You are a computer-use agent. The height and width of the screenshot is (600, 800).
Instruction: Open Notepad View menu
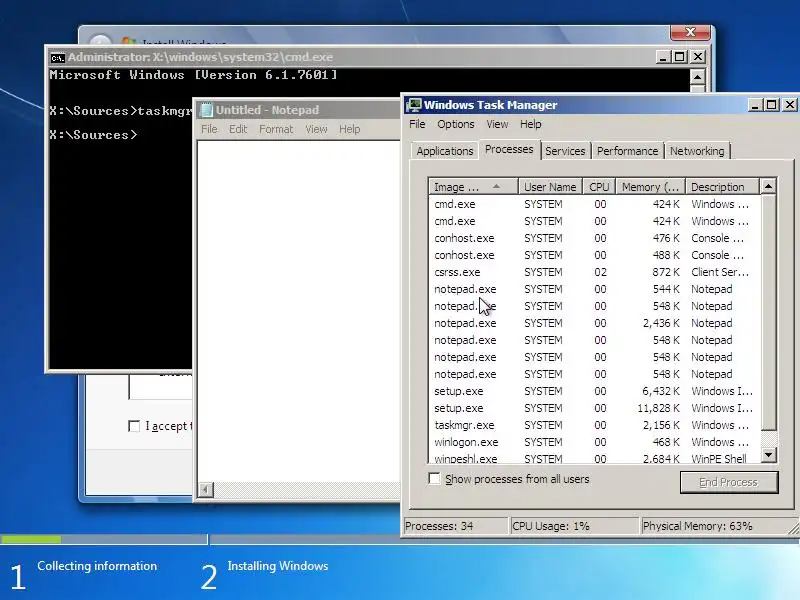coord(316,129)
